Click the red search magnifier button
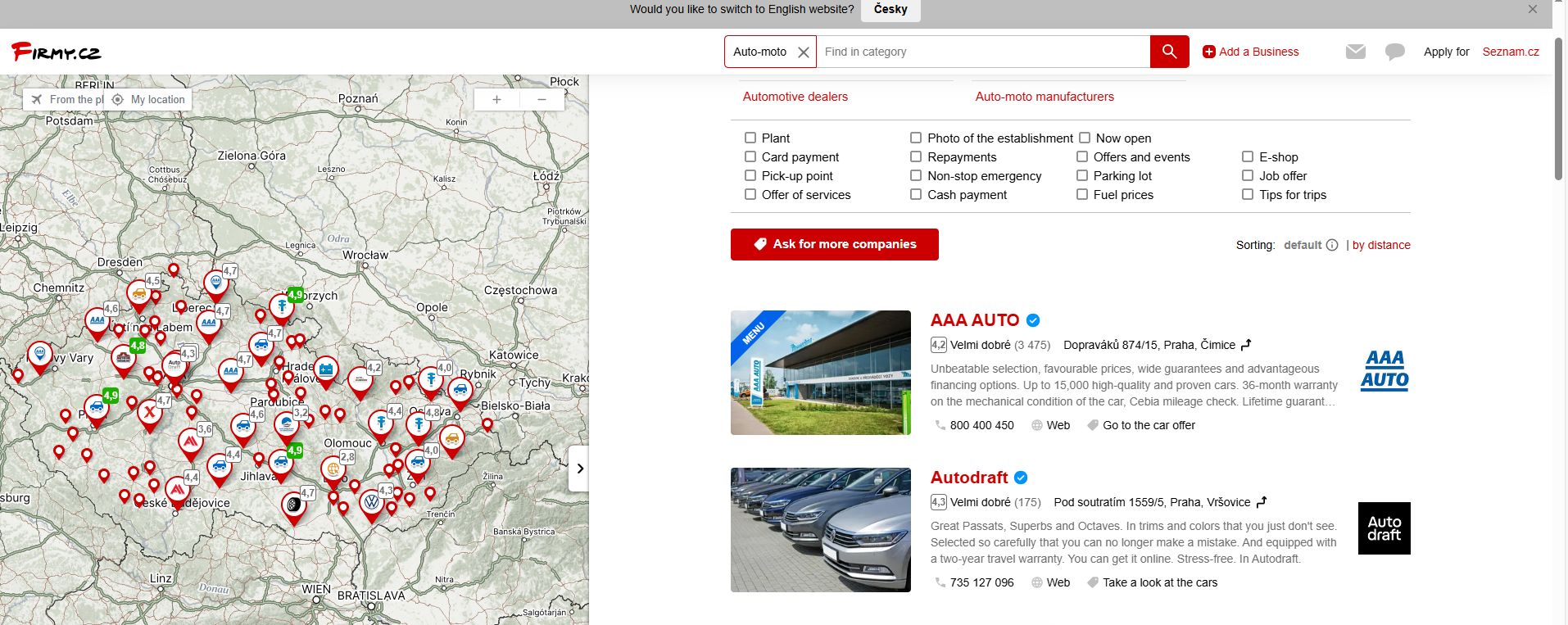 coord(1170,52)
